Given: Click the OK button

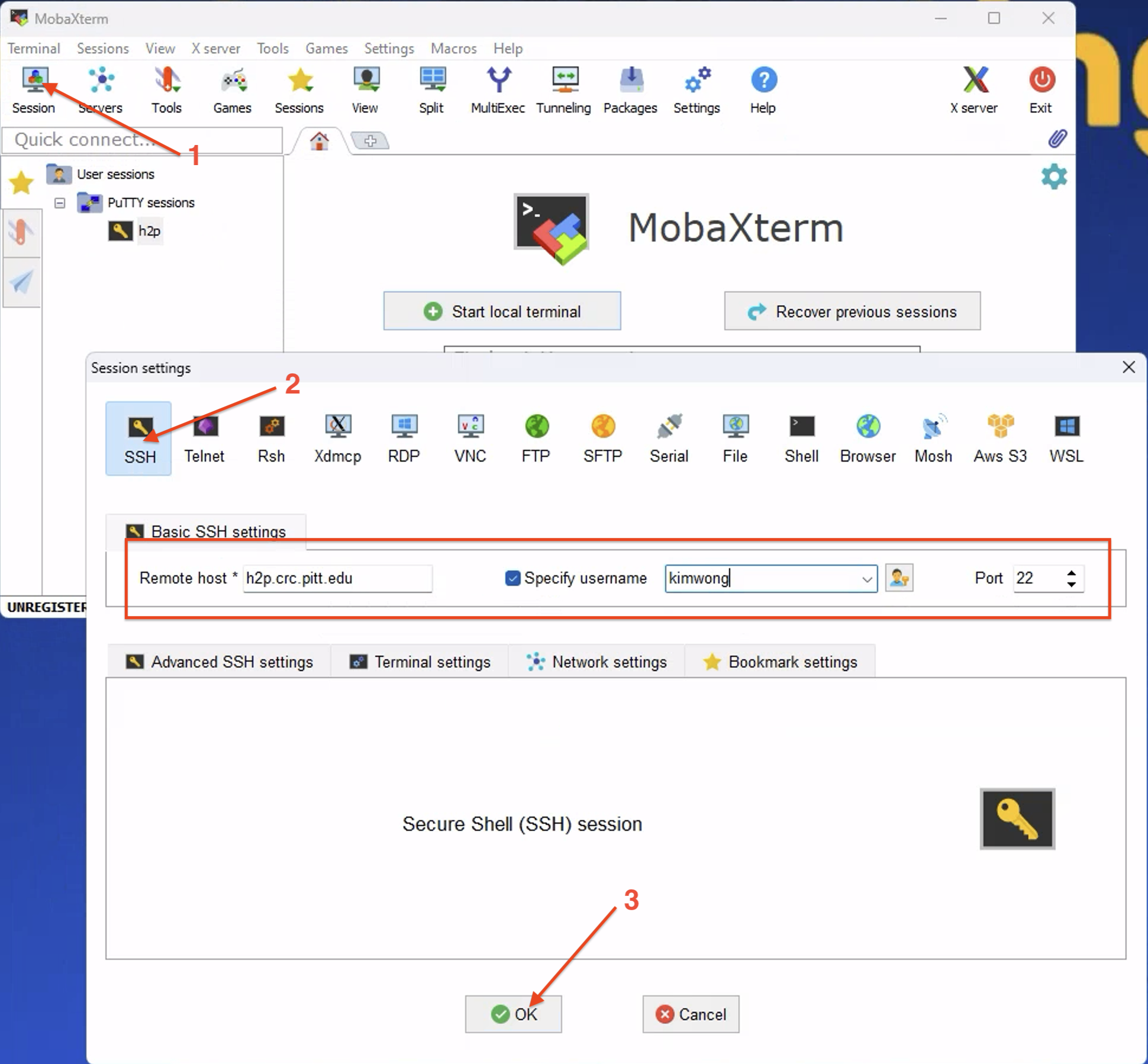Looking at the screenshot, I should (x=513, y=1014).
